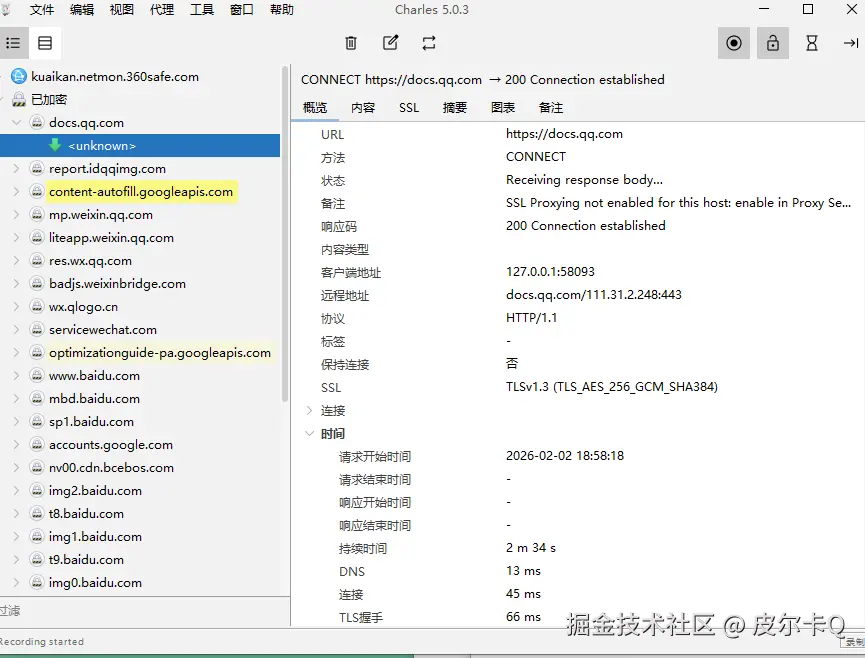This screenshot has width=865, height=658.
Task: Select badjs.weixinbridge.com host
Action: tap(117, 283)
